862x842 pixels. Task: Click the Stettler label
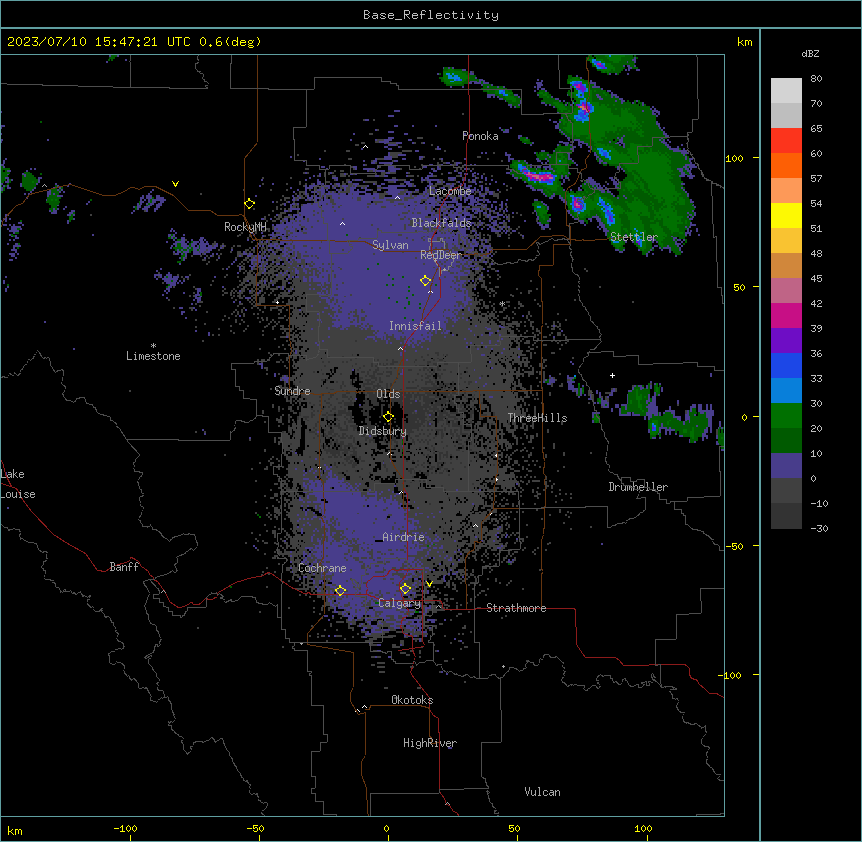pos(634,237)
